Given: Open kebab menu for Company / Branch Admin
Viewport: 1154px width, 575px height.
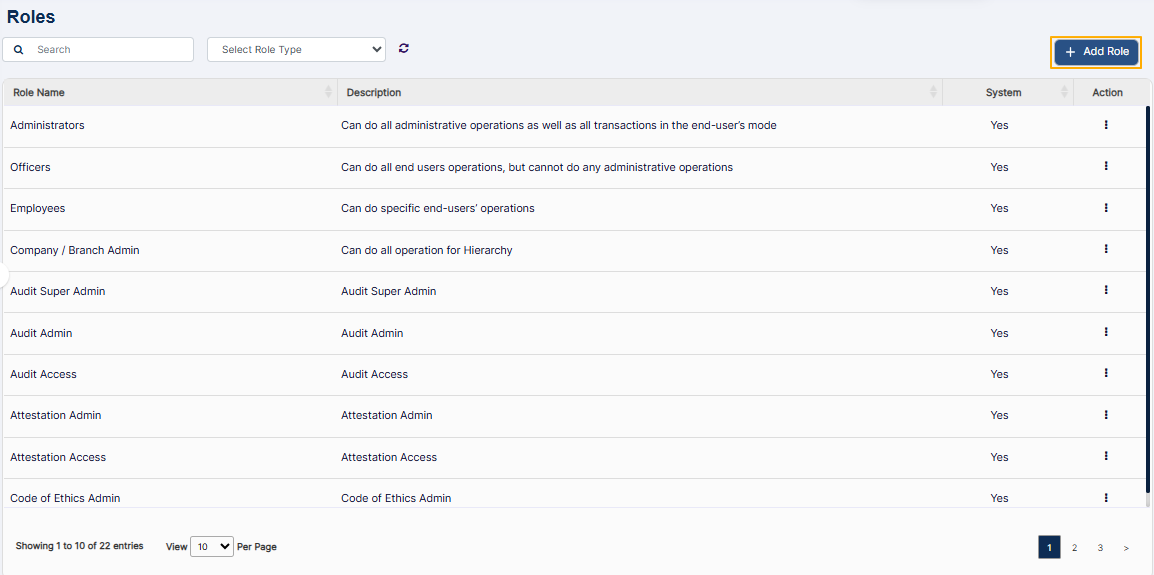Looking at the screenshot, I should pyautogui.click(x=1106, y=249).
